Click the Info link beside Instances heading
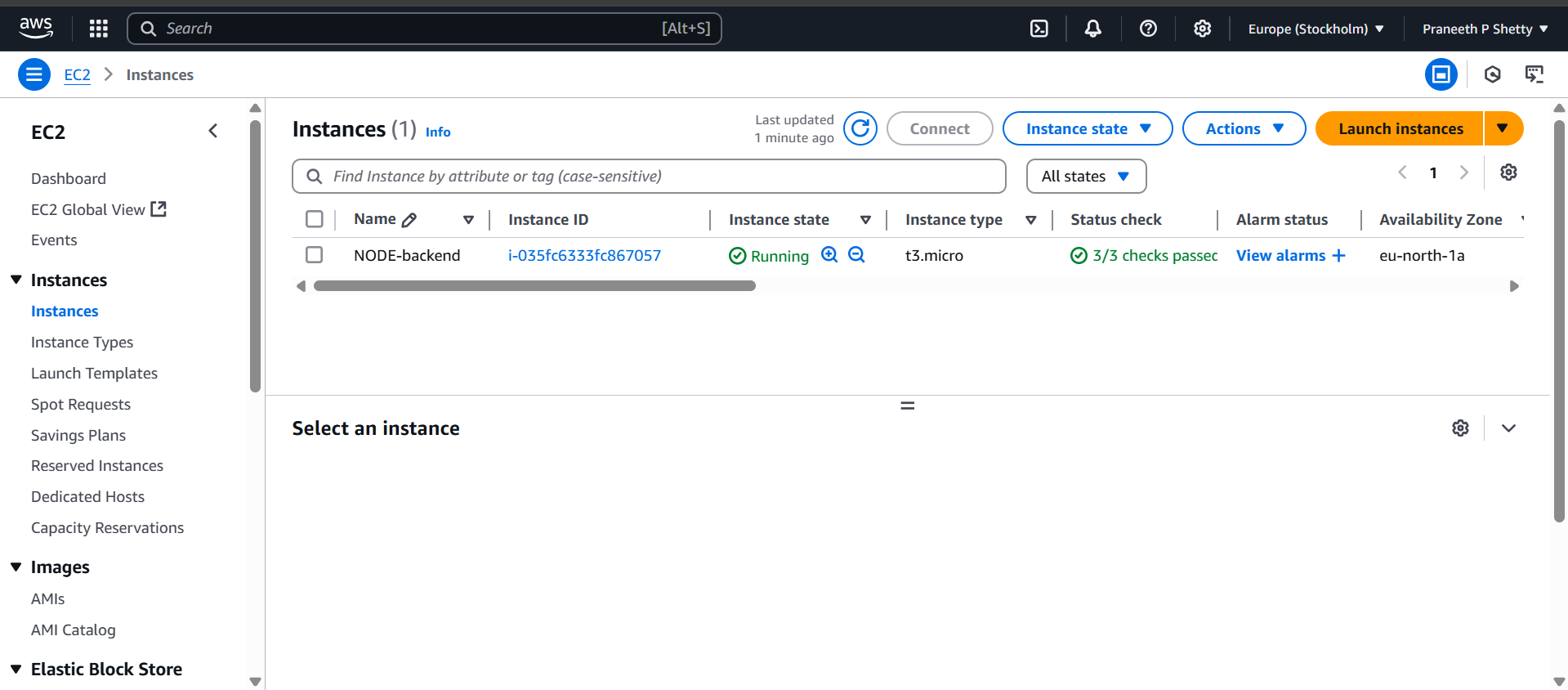This screenshot has height=690, width=1568. 438,132
